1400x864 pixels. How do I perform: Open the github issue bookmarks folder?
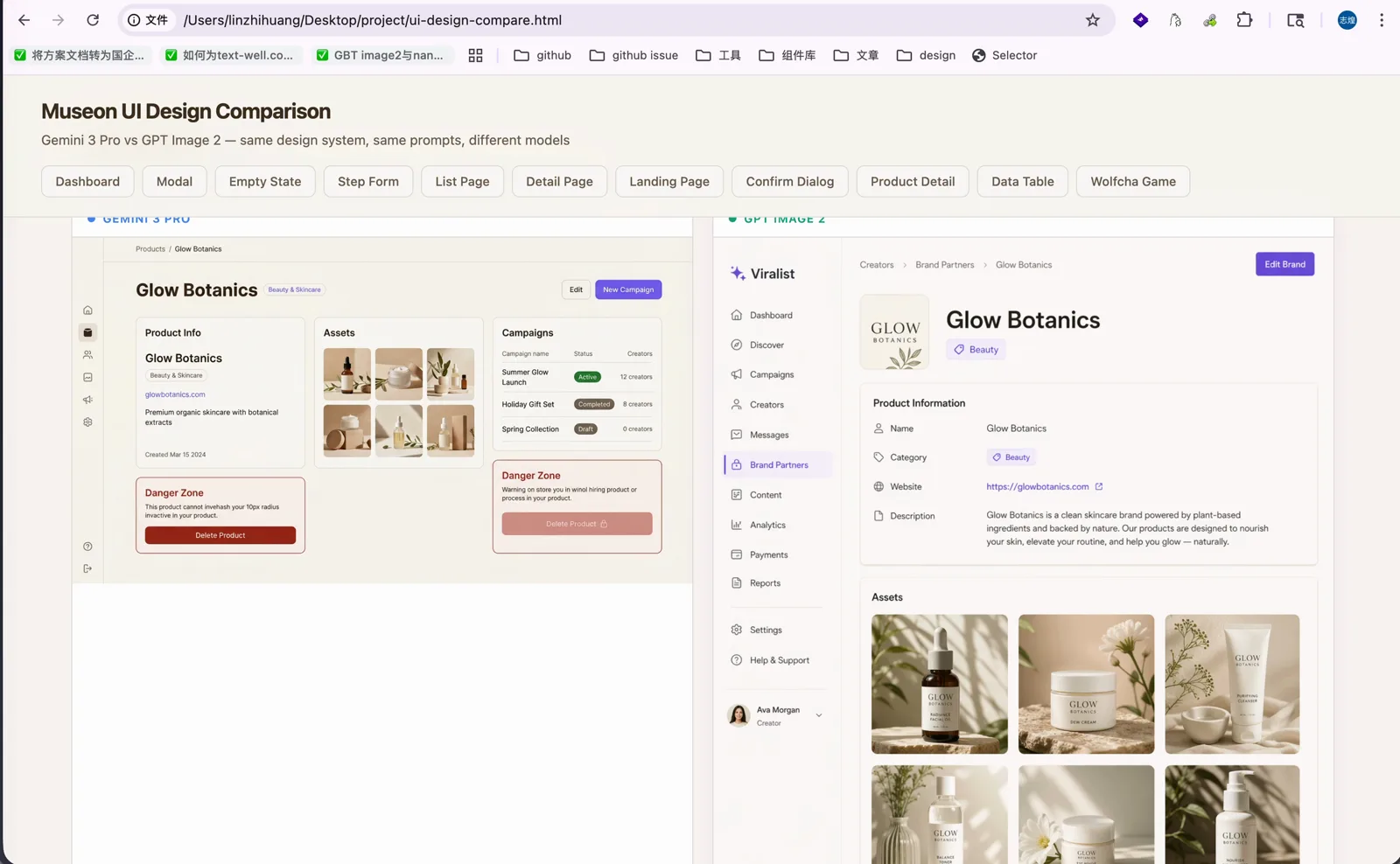(633, 55)
